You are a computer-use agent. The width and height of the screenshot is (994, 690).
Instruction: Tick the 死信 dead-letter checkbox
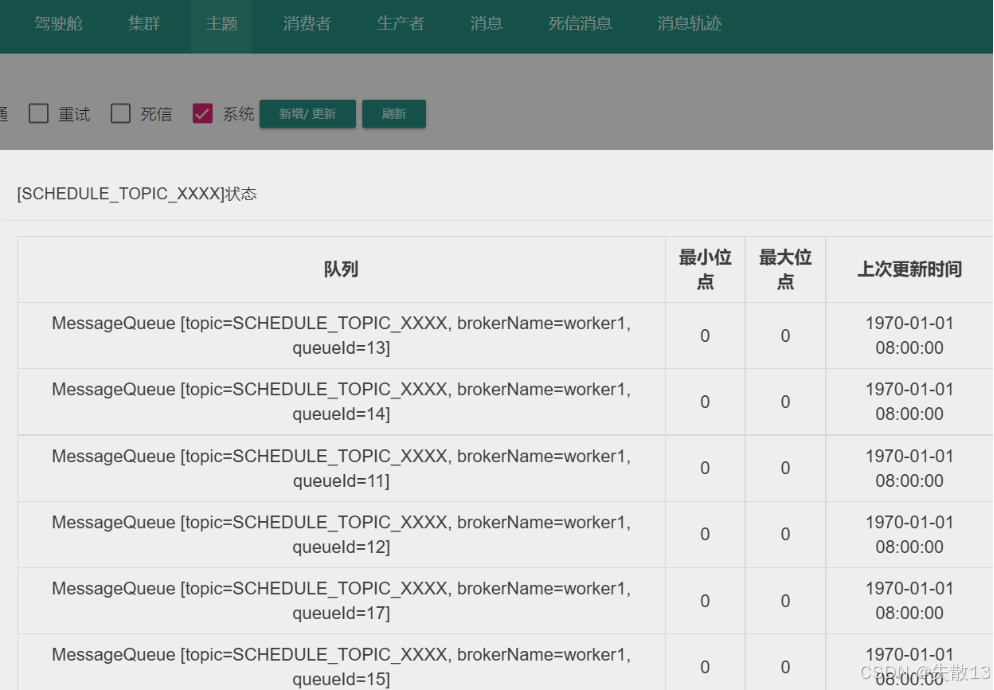pos(120,114)
